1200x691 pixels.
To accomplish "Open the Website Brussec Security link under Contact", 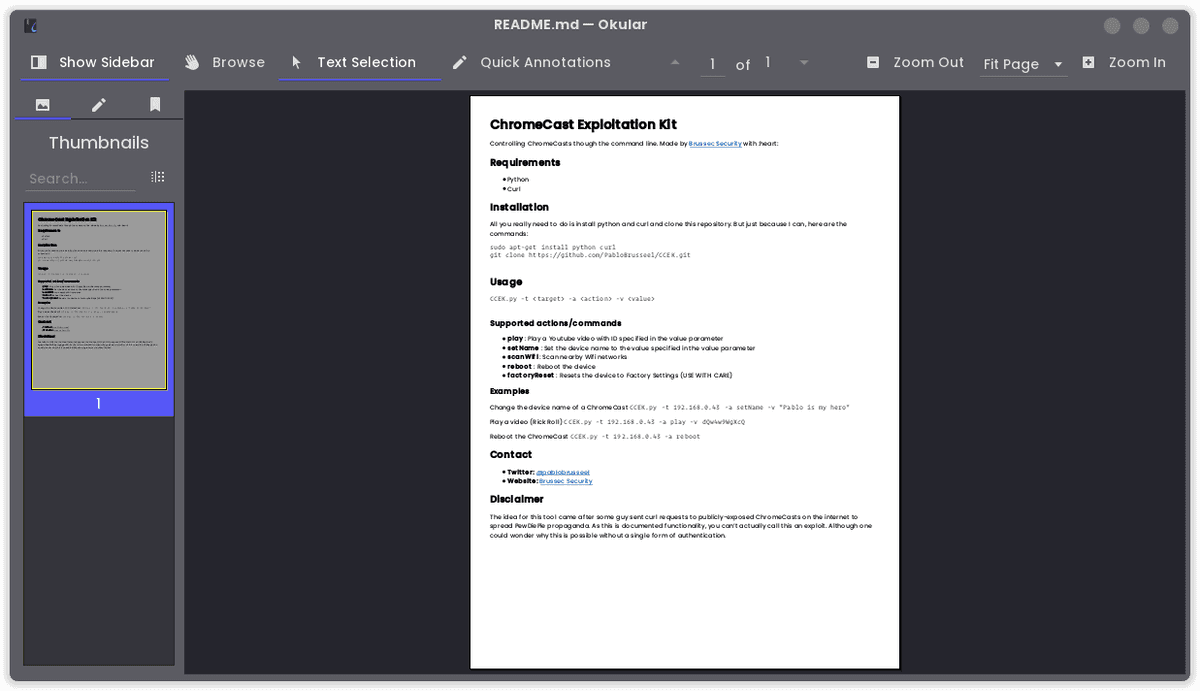I will coord(565,481).
